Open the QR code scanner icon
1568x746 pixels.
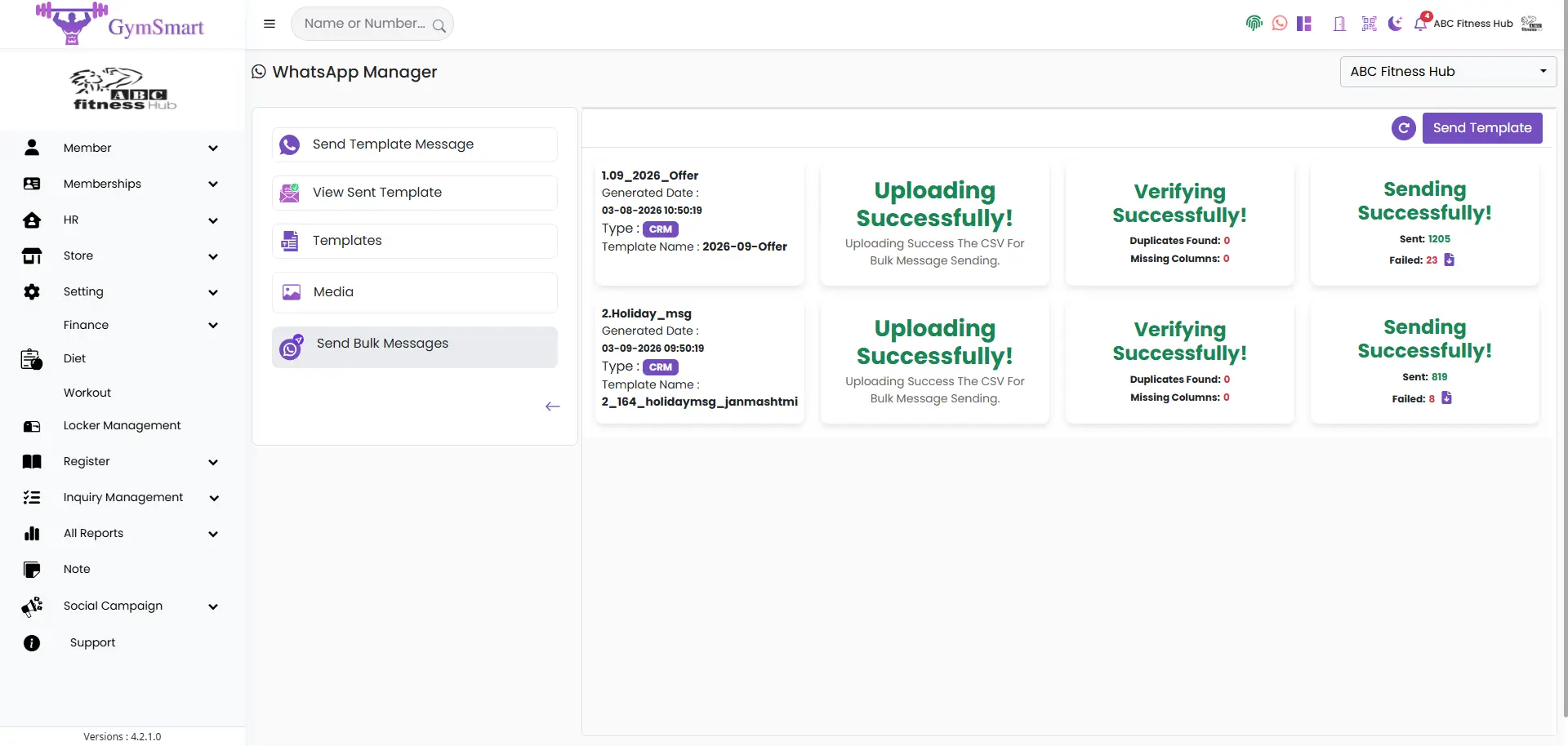1370,24
